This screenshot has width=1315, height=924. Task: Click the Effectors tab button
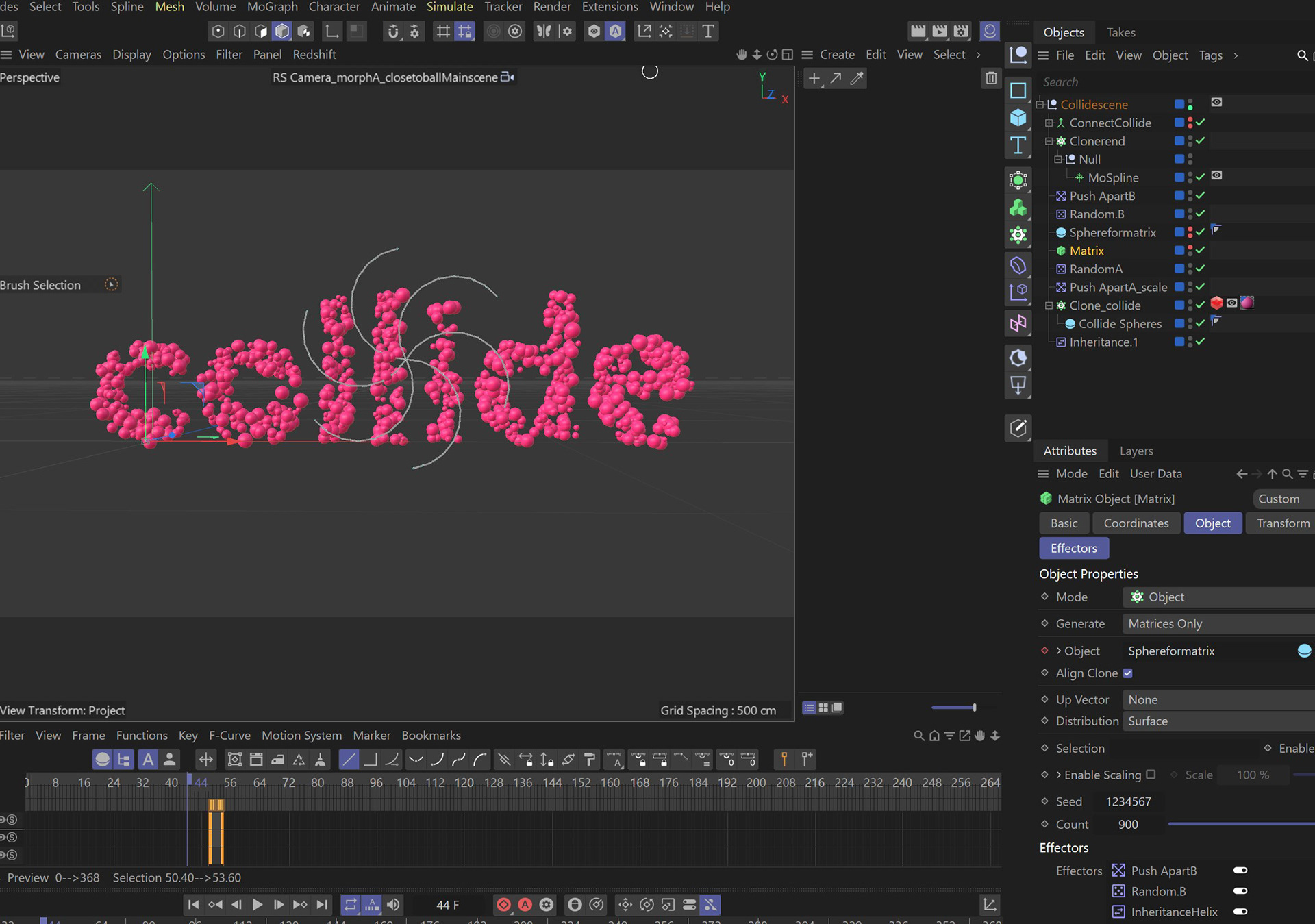(x=1073, y=548)
